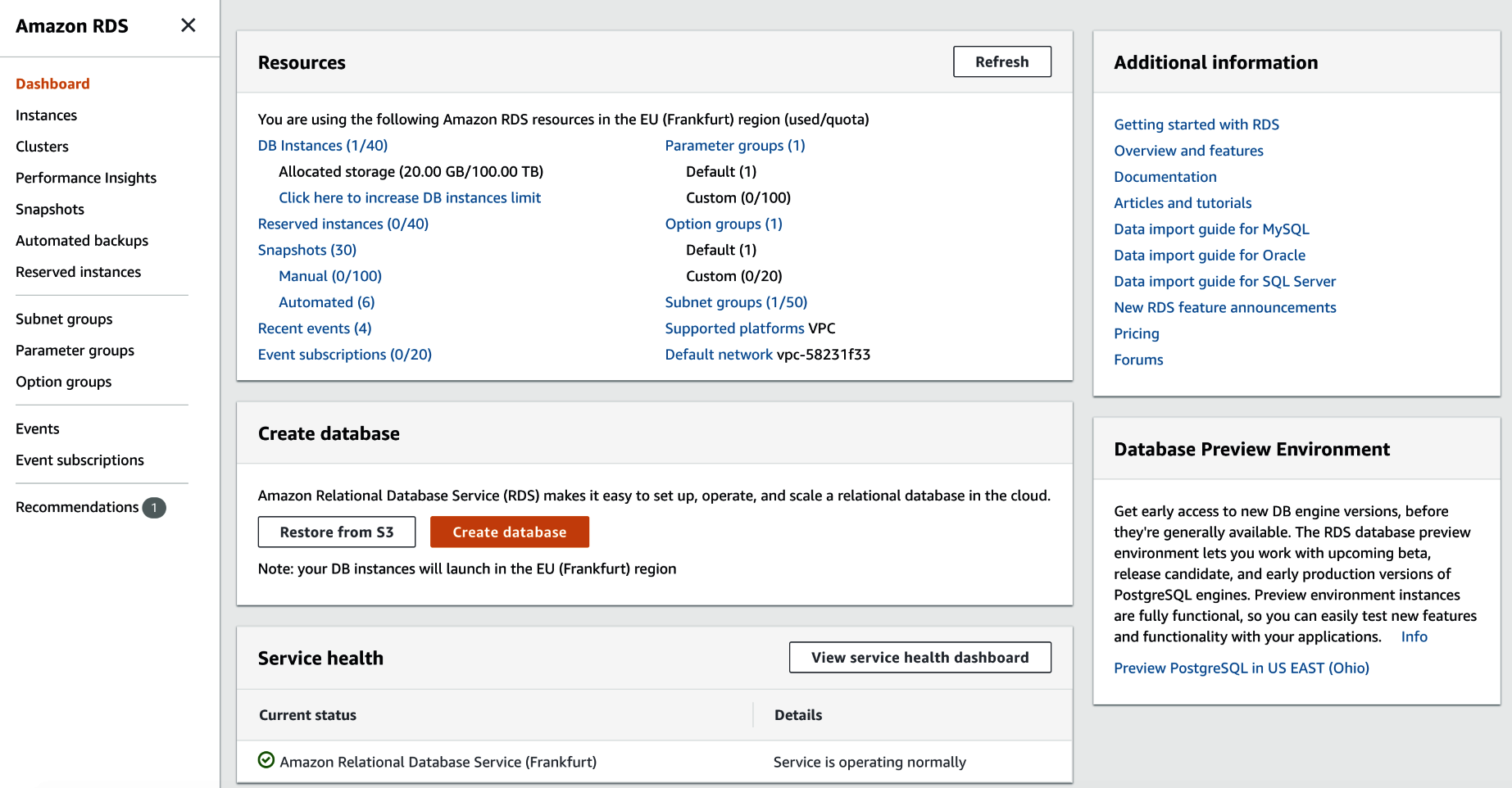
Task: Open Performance Insights in the sidebar
Action: pyautogui.click(x=86, y=178)
